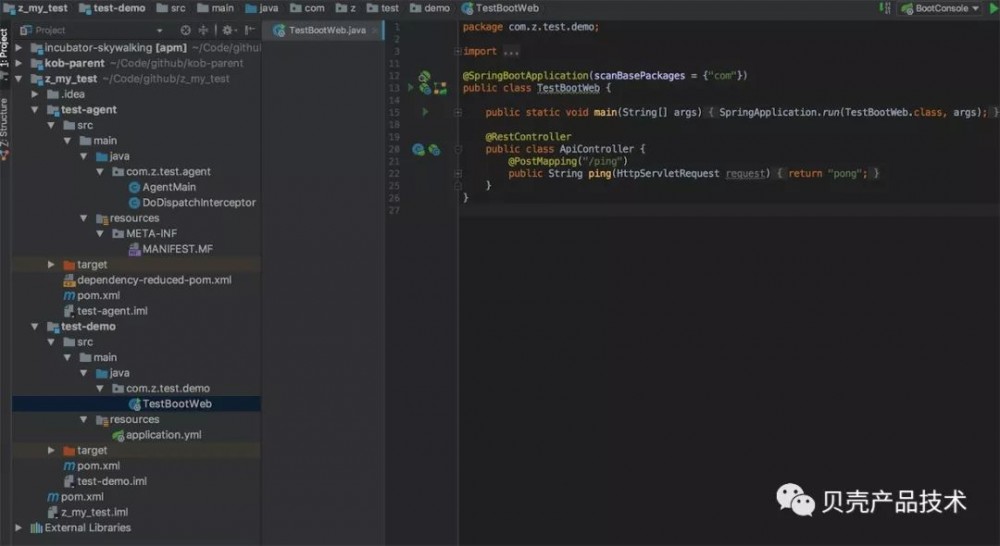
Task: Click the demo breadcrumb in navigation bar
Action: pyautogui.click(x=430, y=8)
